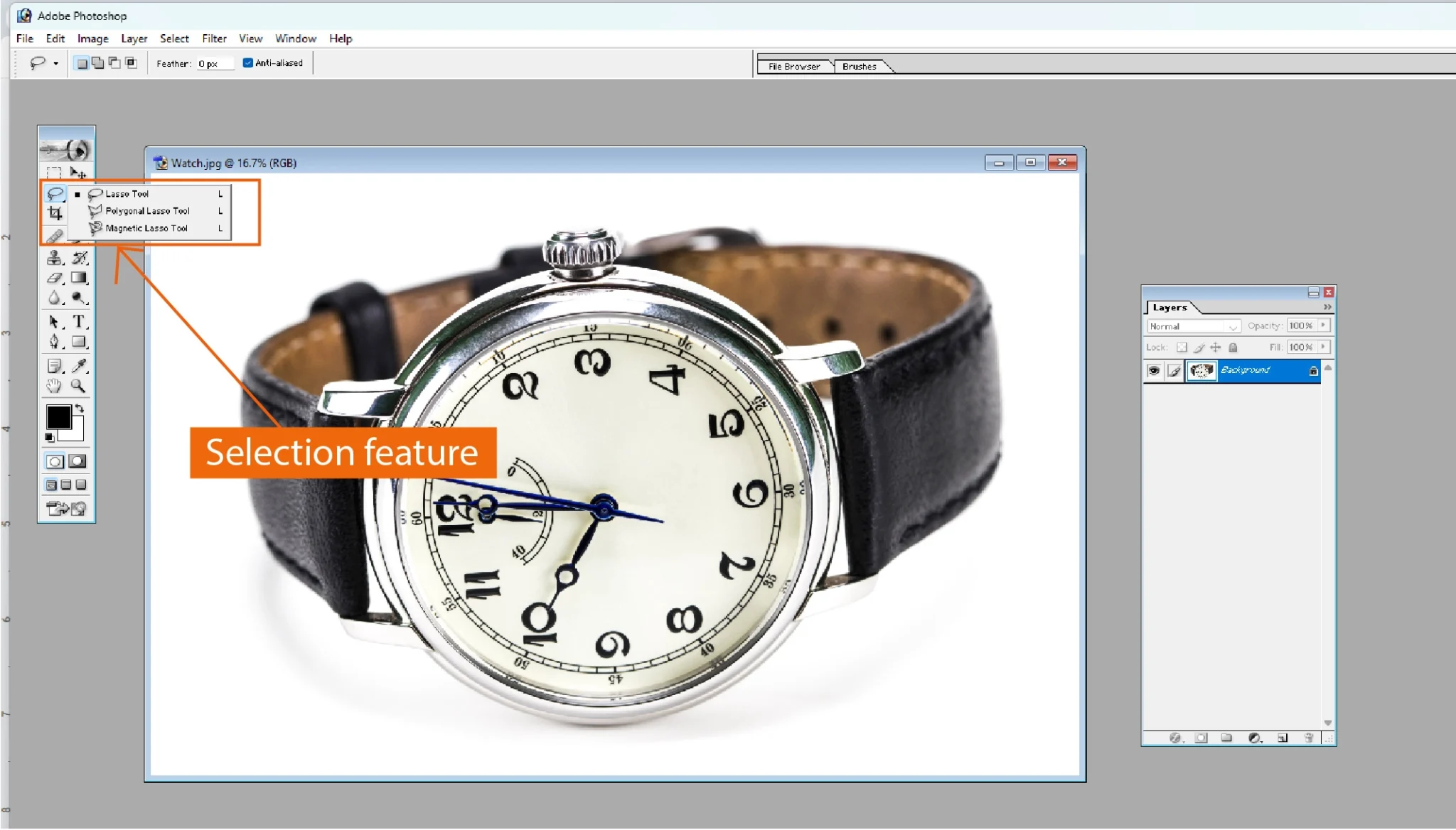Open the Image menu

pos(93,38)
